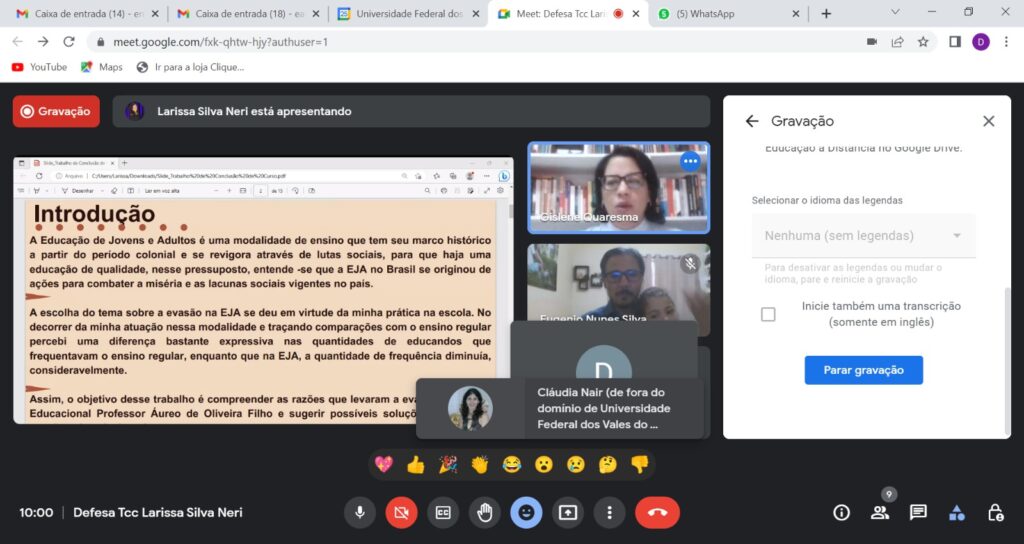Open chat with everyone panel
Image resolution: width=1024 pixels, height=544 pixels.
coord(918,513)
